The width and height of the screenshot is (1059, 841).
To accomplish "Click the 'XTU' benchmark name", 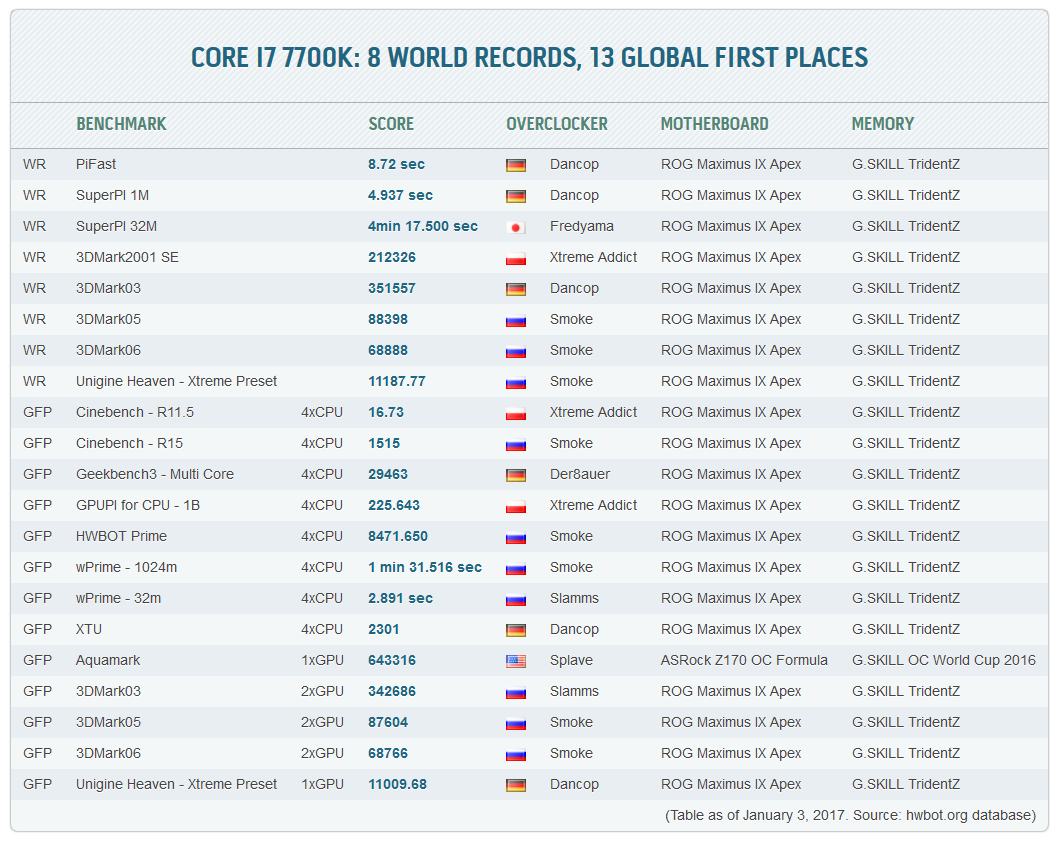I will [89, 630].
